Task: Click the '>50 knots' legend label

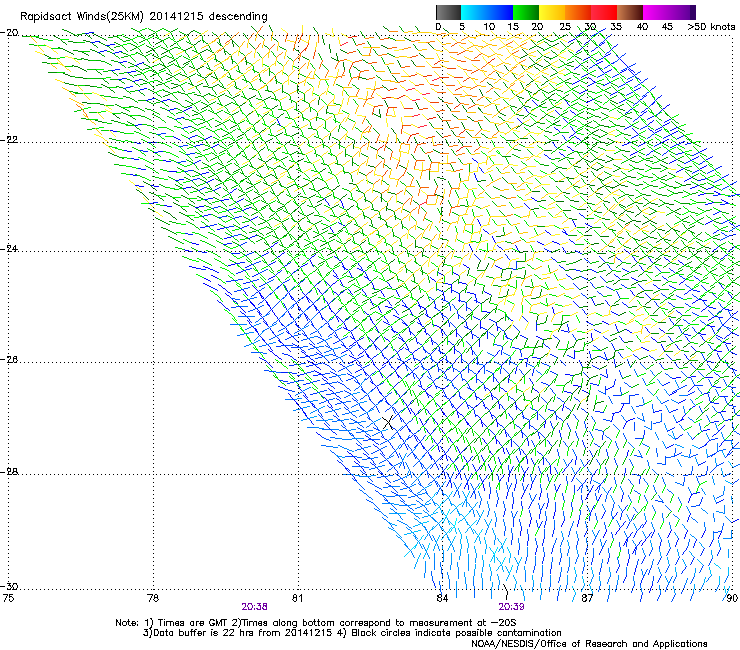Action: tap(711, 27)
